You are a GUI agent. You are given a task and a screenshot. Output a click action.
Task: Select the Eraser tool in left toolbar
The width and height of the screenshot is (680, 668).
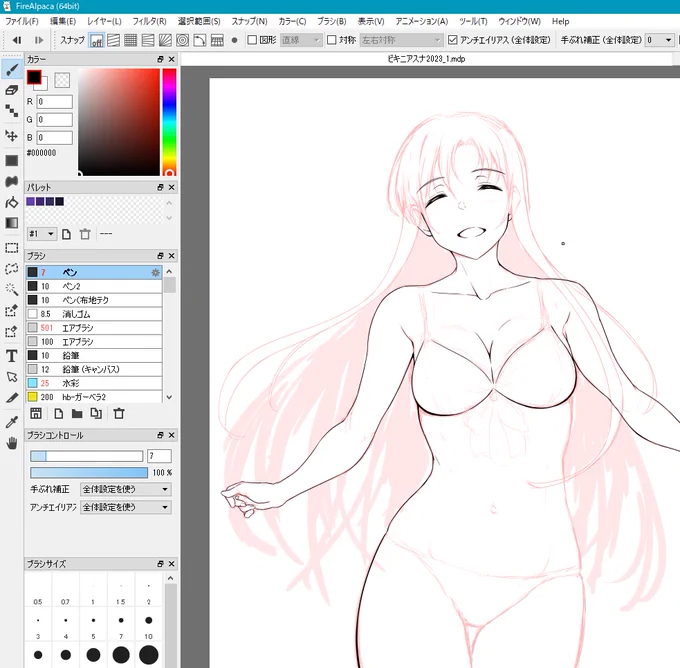pos(12,90)
